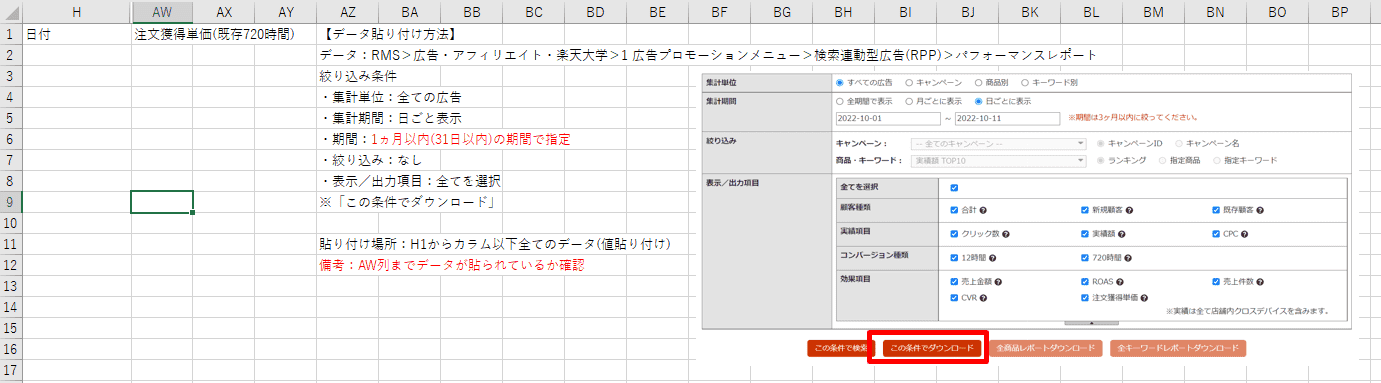This screenshot has width=1381, height=383.
Task: Click the help icon beside 注文獲得単価
Action: pos(1144,297)
